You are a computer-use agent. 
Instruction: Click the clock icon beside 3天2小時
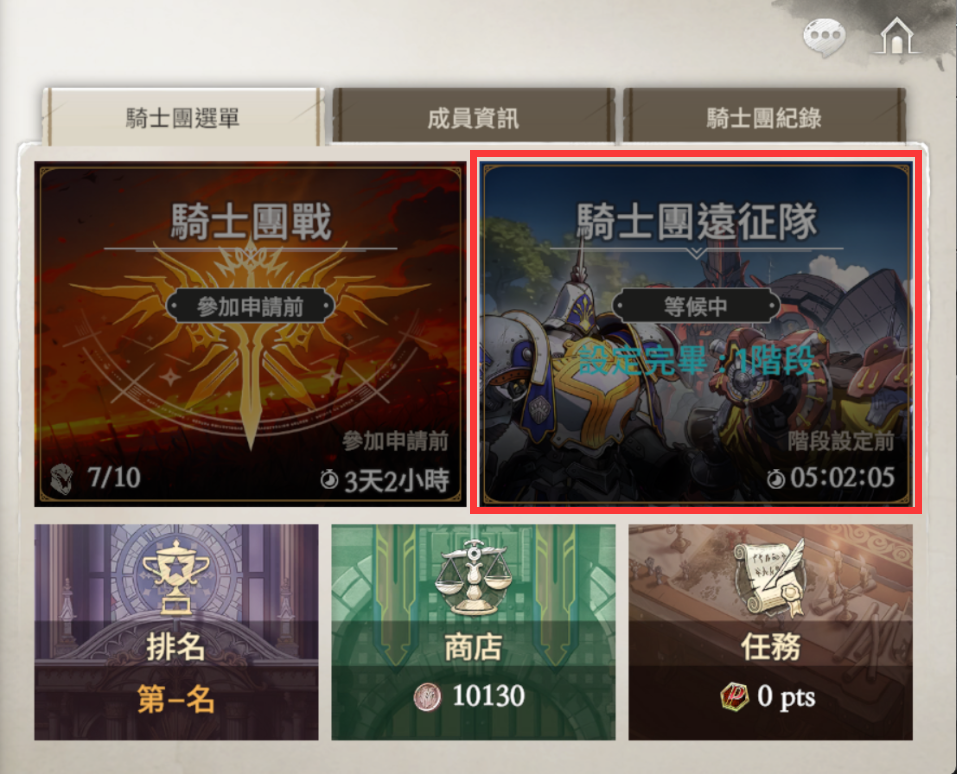330,480
